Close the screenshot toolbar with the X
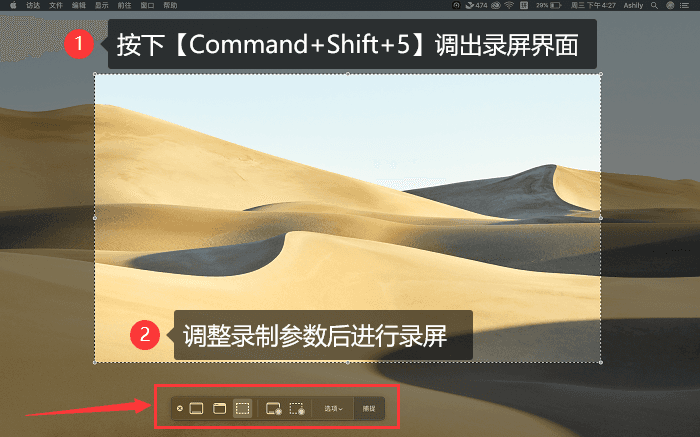 (x=179, y=408)
